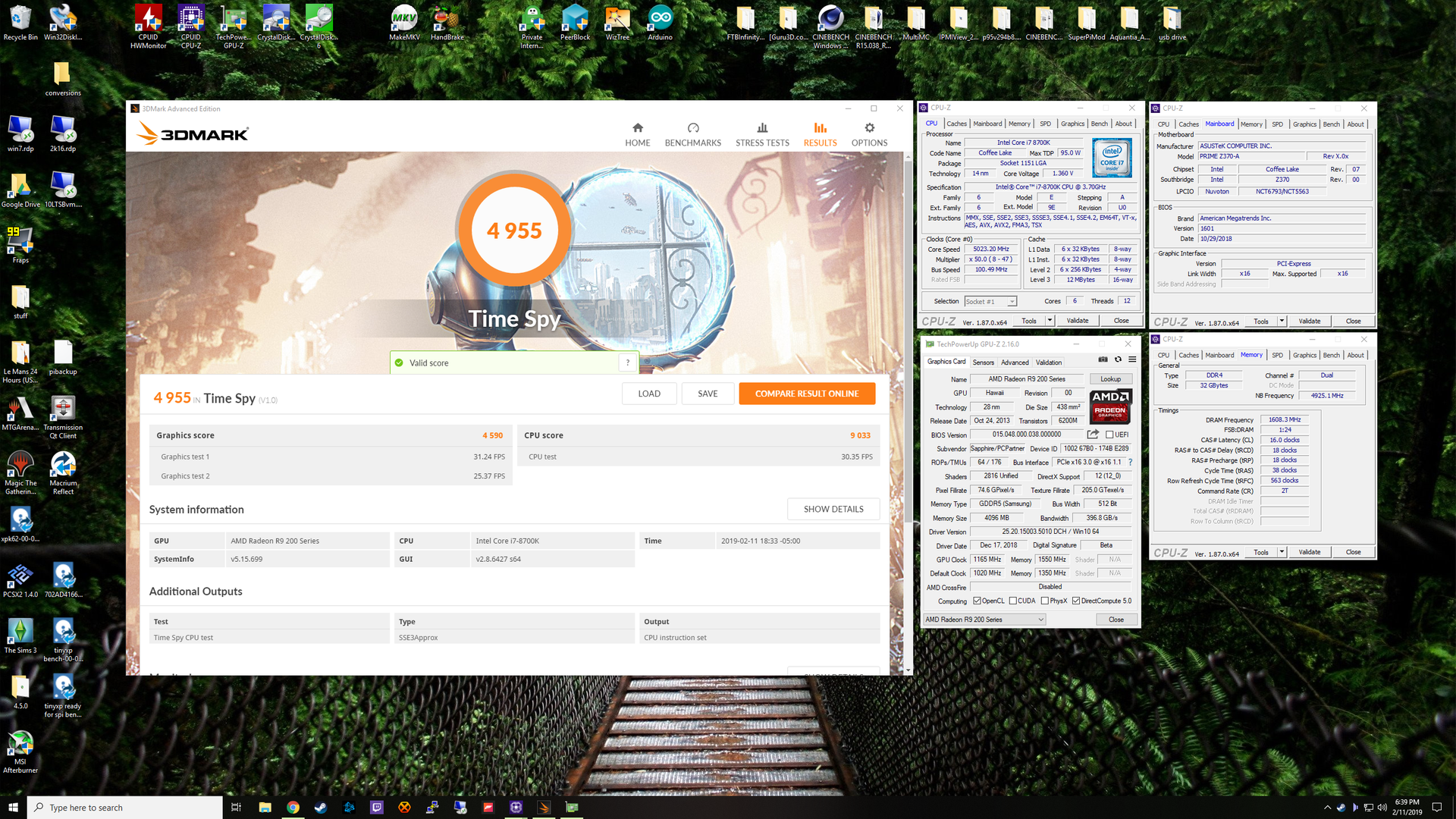Image resolution: width=1456 pixels, height=819 pixels.
Task: Switch to Caches tab in CPU-Z CPU window
Action: (956, 124)
